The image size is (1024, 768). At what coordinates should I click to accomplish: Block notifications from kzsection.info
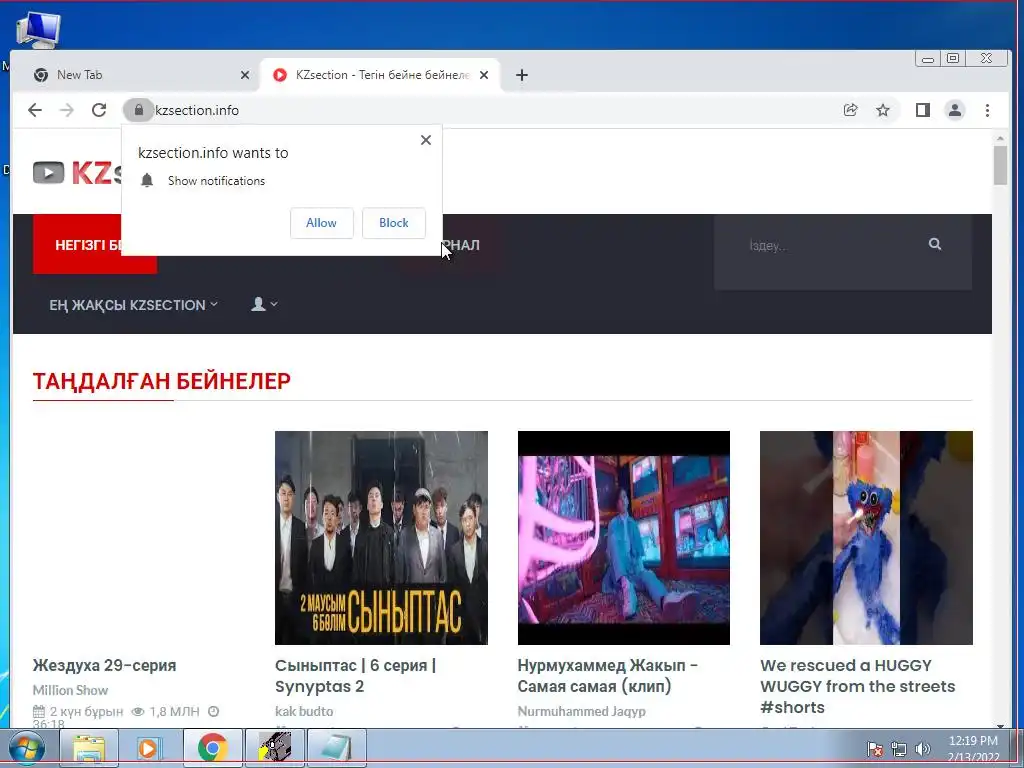(394, 223)
